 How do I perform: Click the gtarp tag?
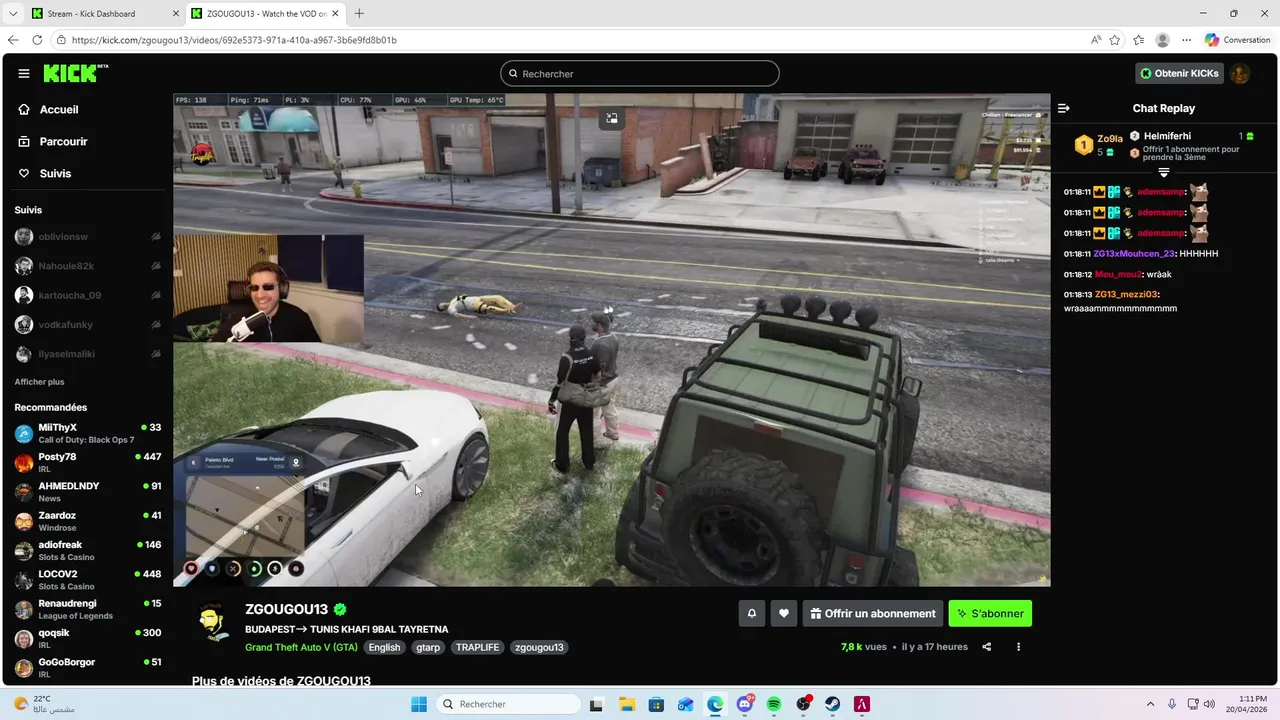[428, 647]
